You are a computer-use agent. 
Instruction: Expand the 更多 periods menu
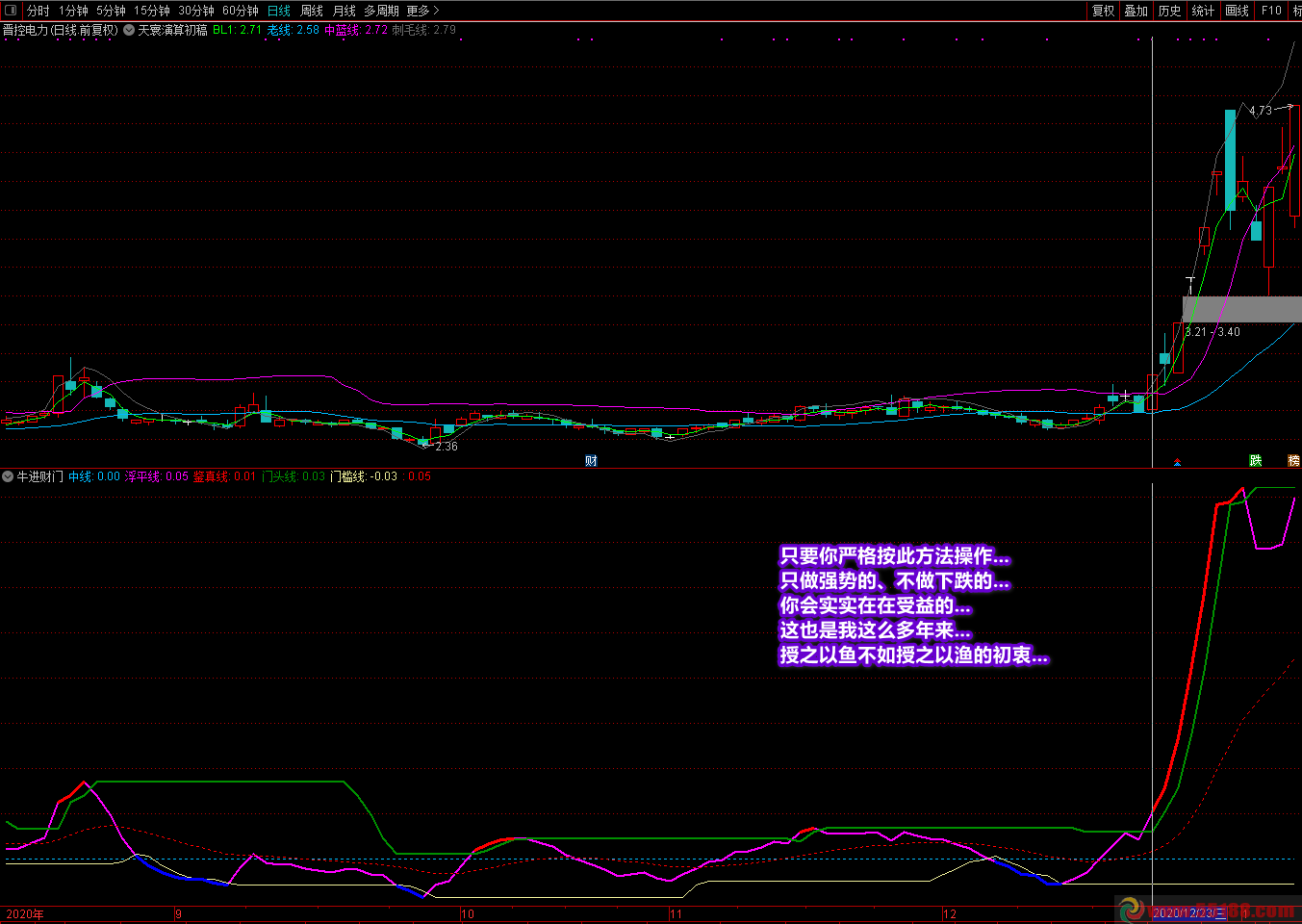click(x=422, y=11)
